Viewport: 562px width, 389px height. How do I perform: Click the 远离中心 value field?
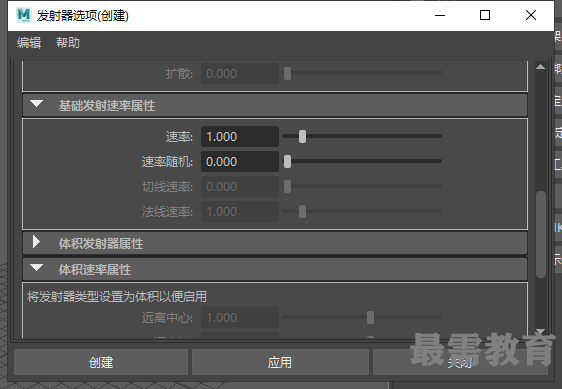pyautogui.click(x=240, y=318)
